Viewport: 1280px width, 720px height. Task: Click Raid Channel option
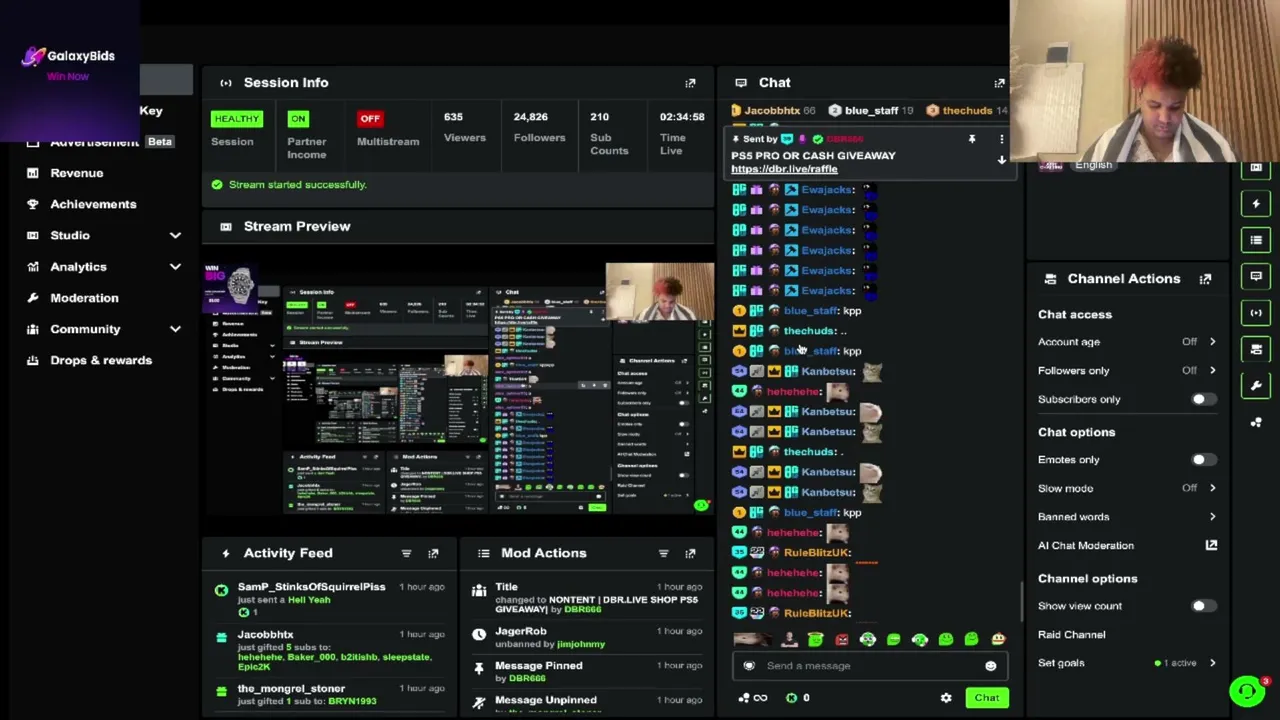1071,635
